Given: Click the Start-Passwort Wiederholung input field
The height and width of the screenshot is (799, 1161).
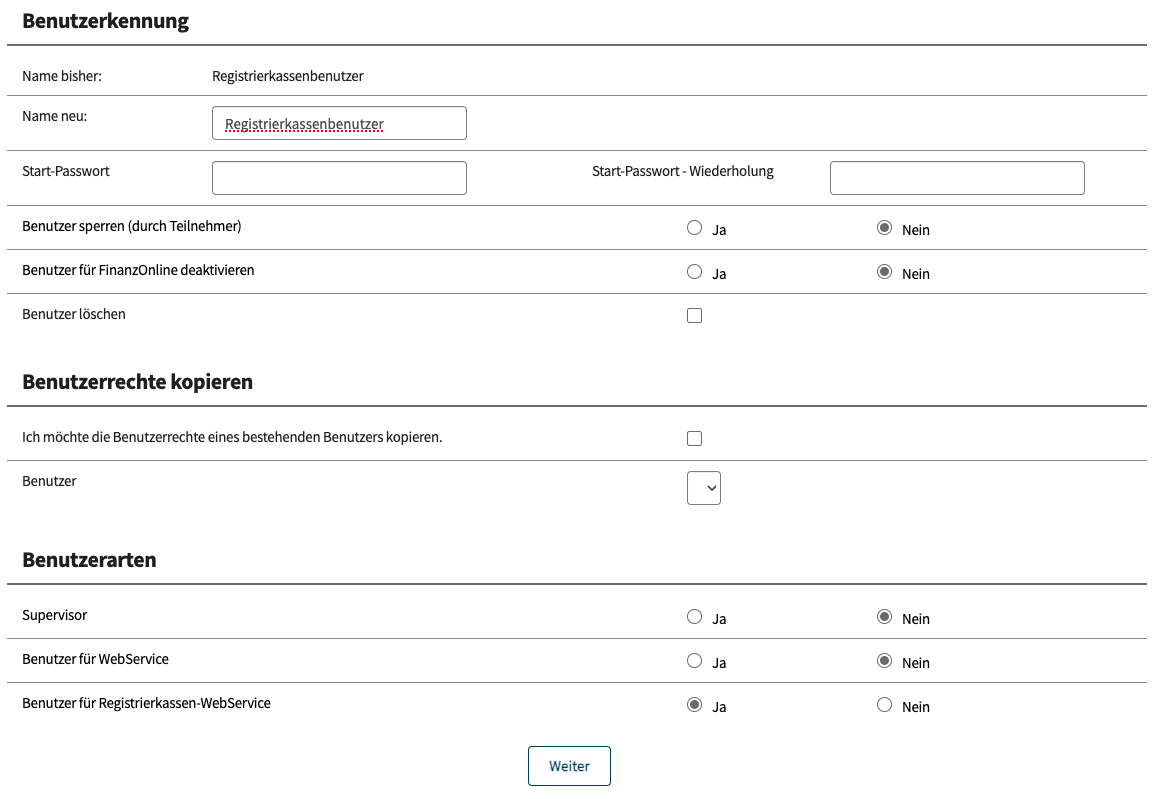Looking at the screenshot, I should point(957,178).
